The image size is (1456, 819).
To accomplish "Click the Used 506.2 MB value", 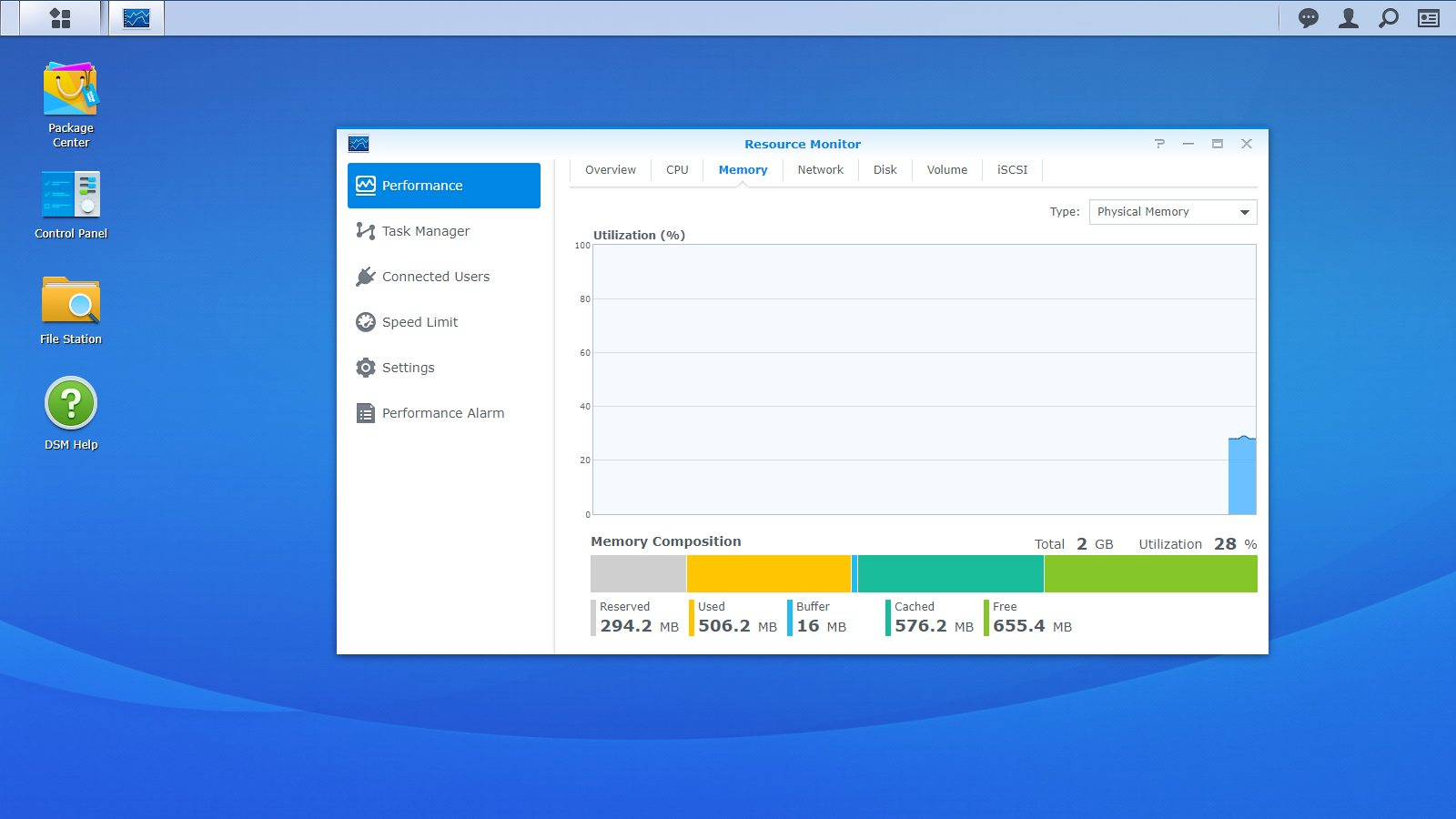I will coord(738,626).
